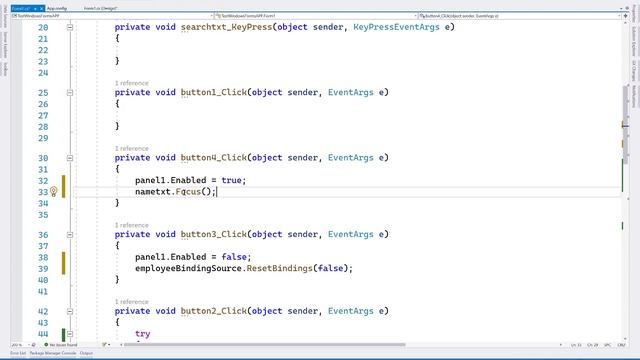This screenshot has height=360, width=640.
Task: Click the button4_Click method name
Action: point(213,158)
